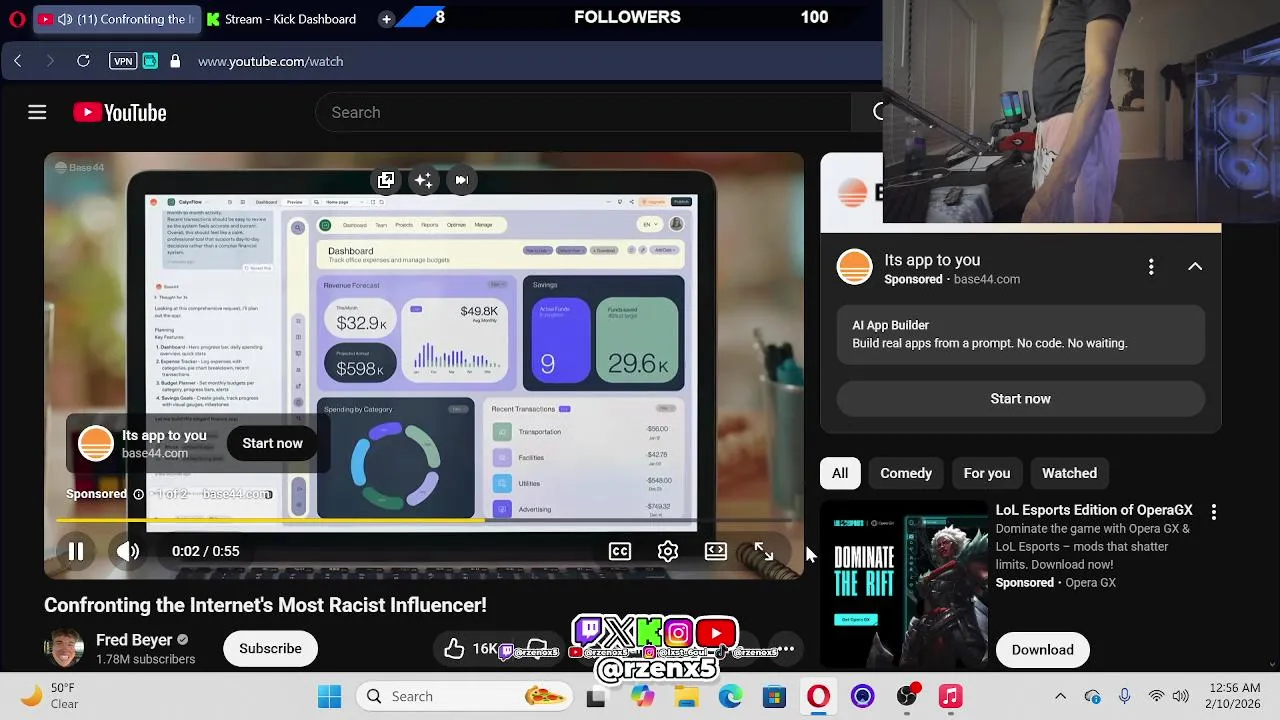The height and width of the screenshot is (720, 1280).
Task: Open File Explorer from the taskbar
Action: pyautogui.click(x=686, y=696)
